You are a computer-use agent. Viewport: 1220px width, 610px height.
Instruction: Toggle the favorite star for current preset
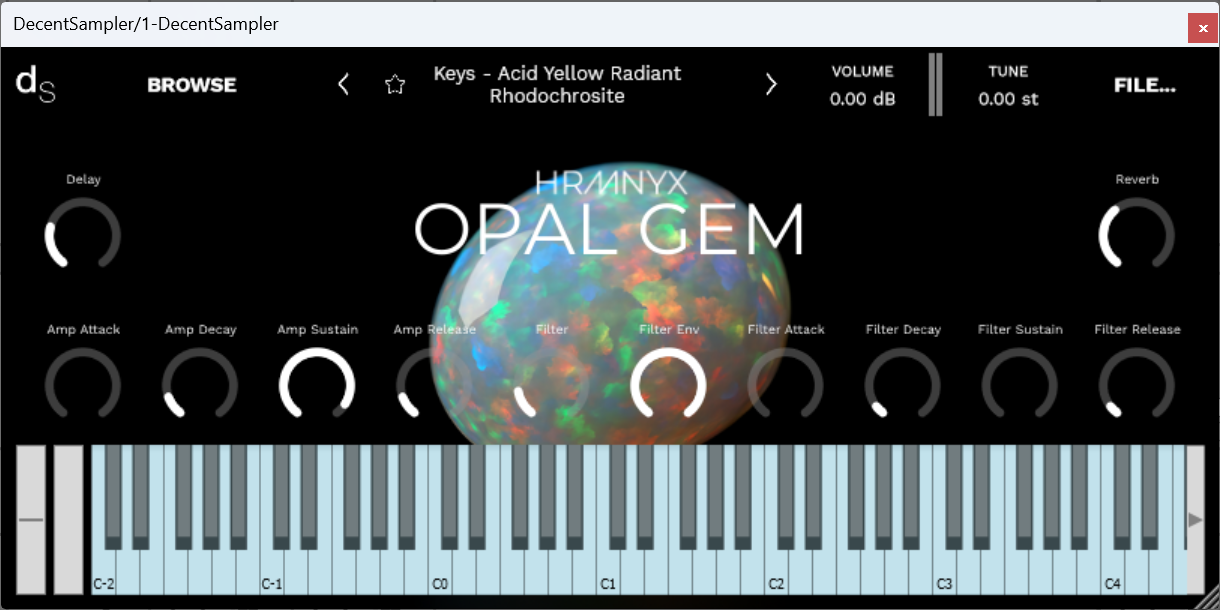pyautogui.click(x=395, y=84)
